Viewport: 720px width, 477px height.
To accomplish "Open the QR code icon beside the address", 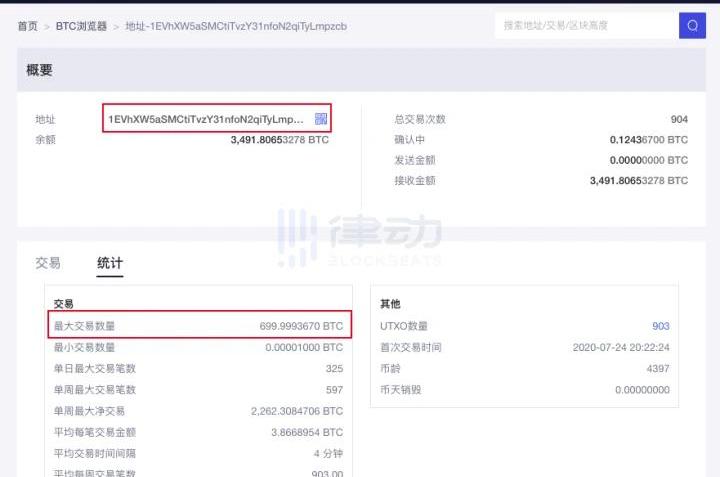I will tap(321, 119).
